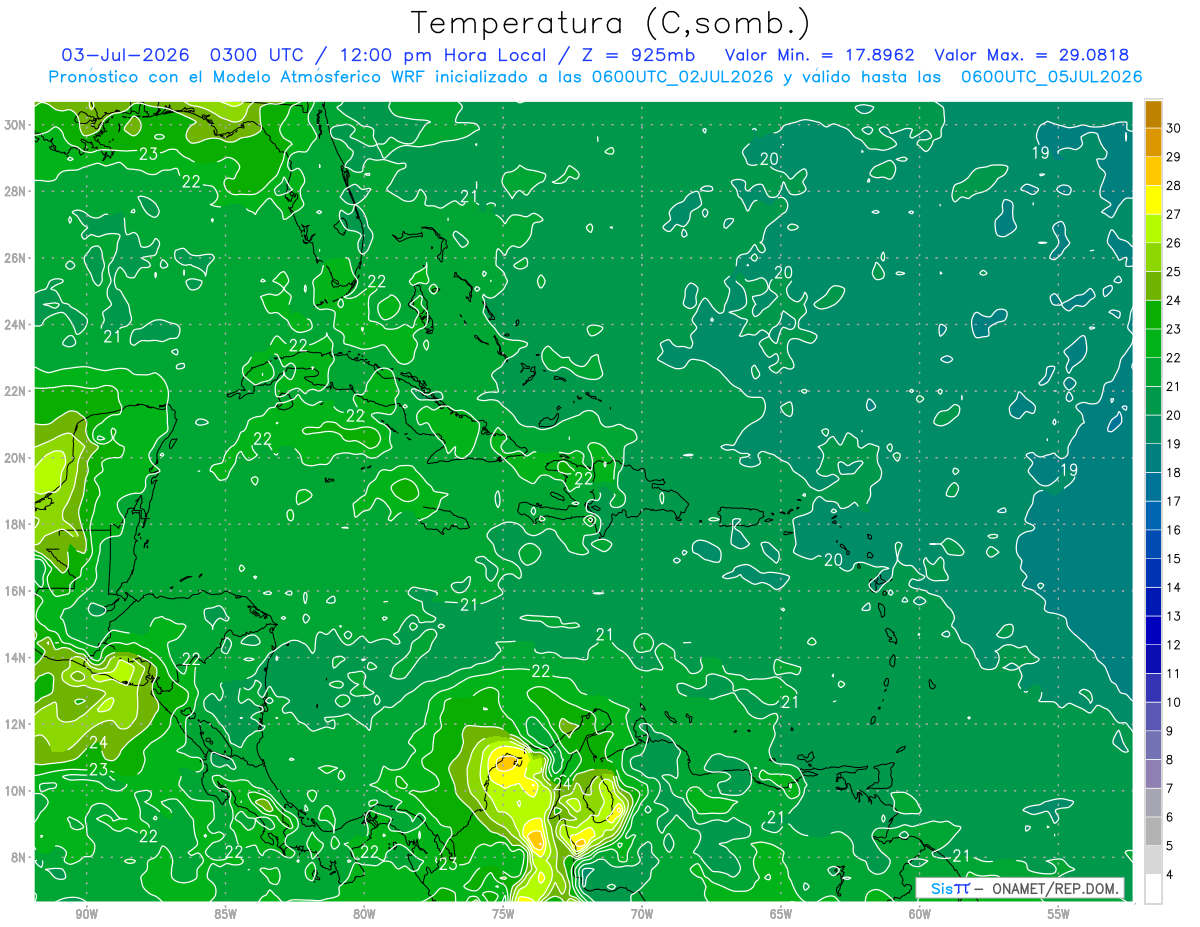1200x927 pixels.
Task: Click the 'Valor Min. = 17.8962' readout
Action: [820, 55]
